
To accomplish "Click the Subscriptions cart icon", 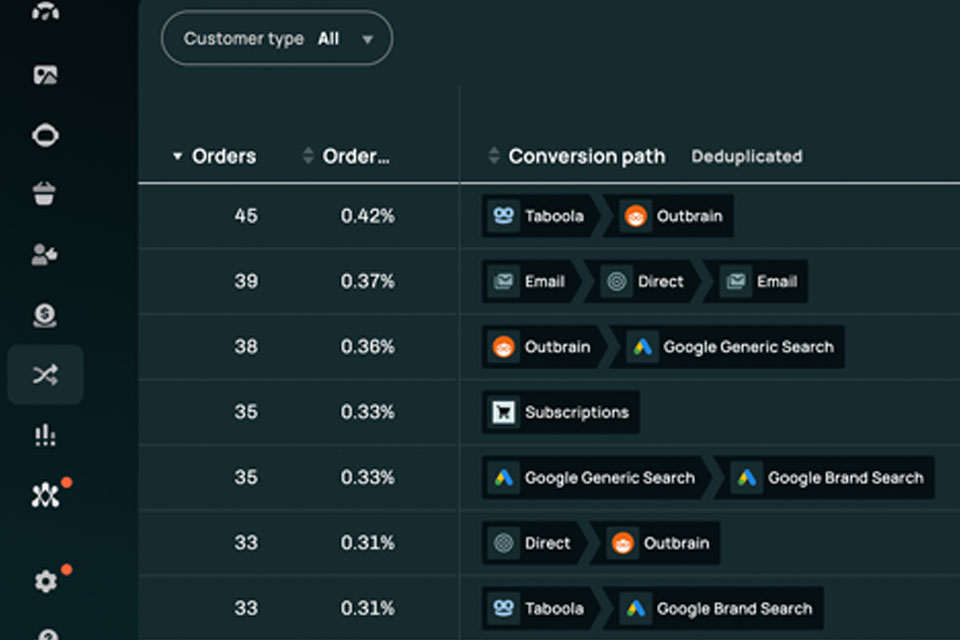I will tap(503, 412).
